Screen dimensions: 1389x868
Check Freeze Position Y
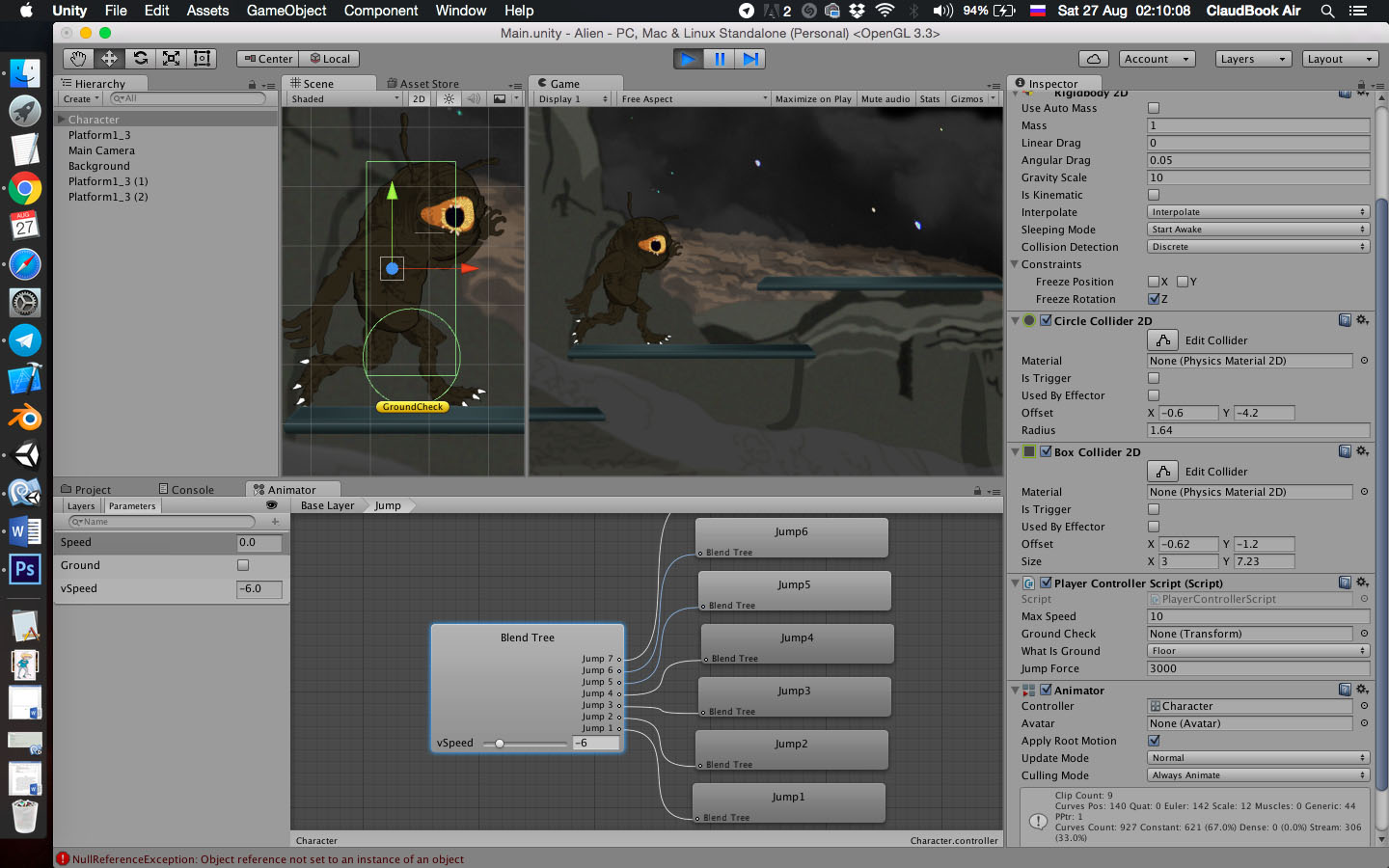(1183, 282)
